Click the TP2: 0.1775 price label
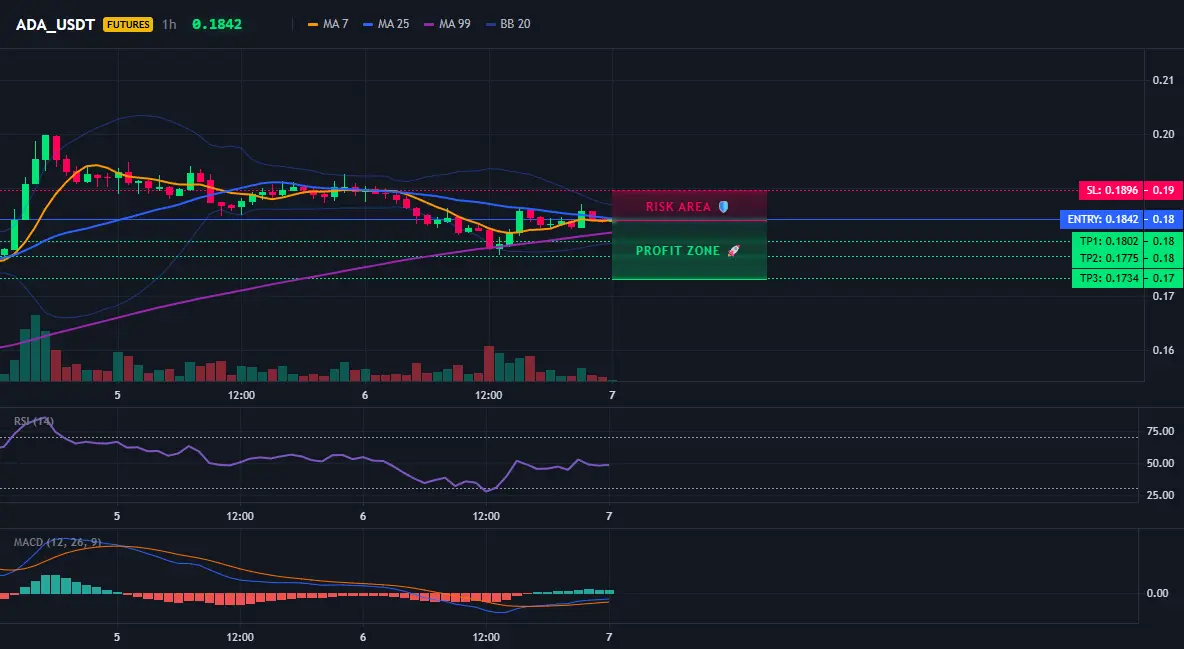Viewport: 1184px width, 649px height. click(1108, 258)
